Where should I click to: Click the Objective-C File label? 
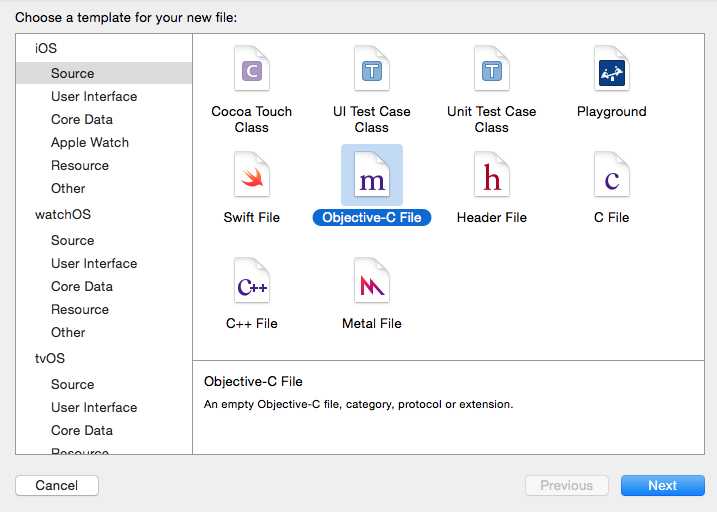pos(372,217)
